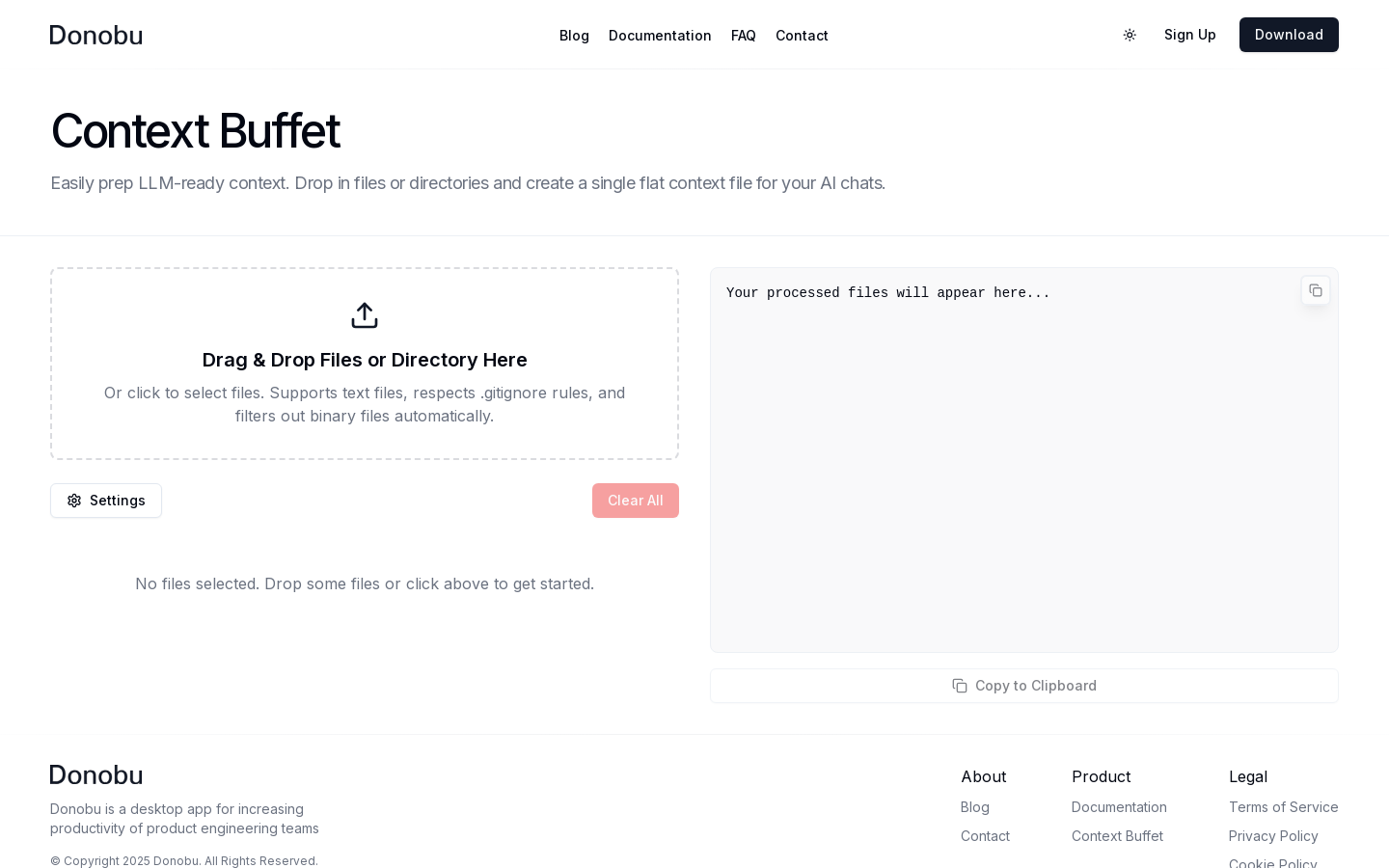Click the Clear All button
The width and height of the screenshot is (1389, 868).
[636, 501]
